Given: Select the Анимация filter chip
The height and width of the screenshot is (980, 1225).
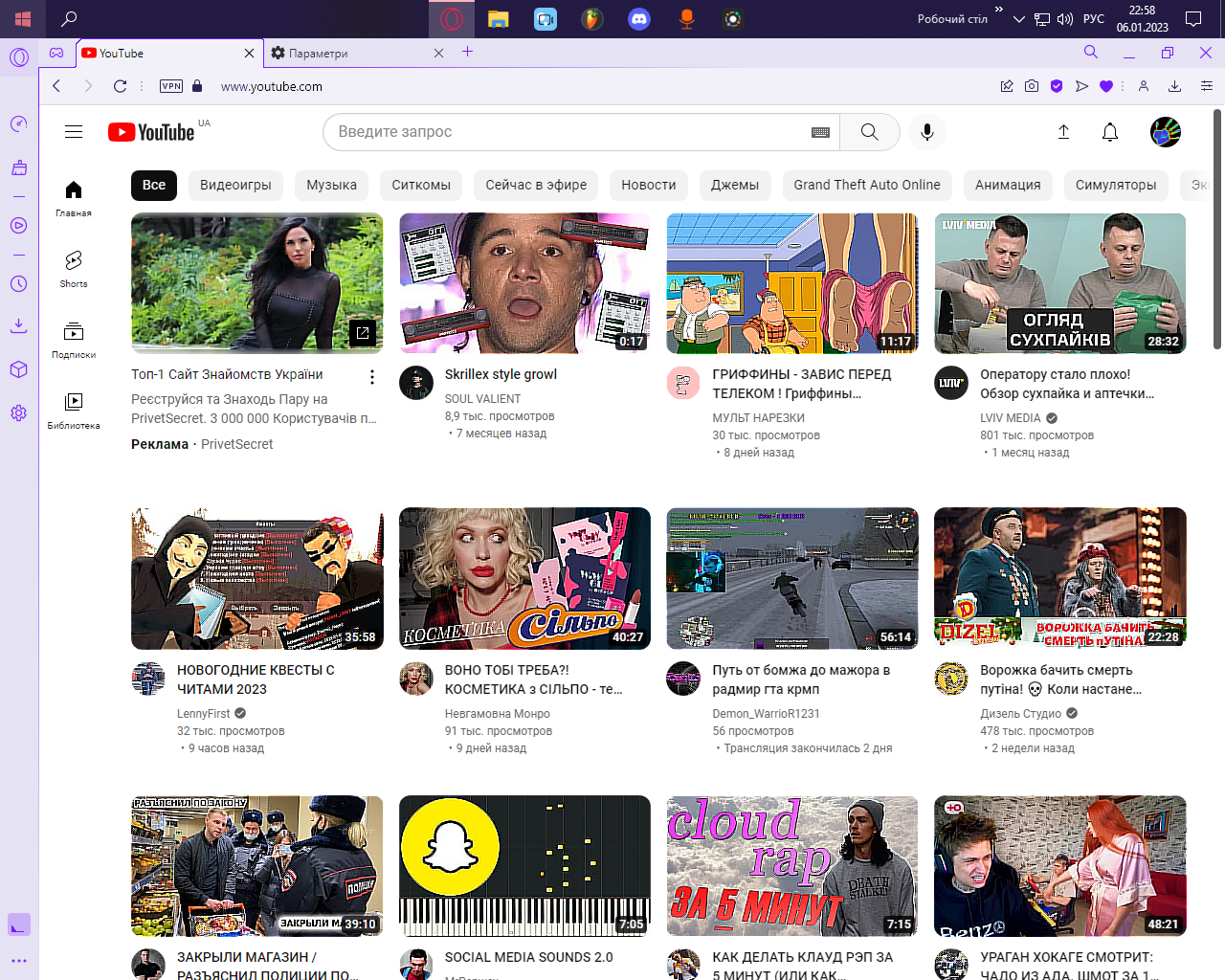Looking at the screenshot, I should (x=1008, y=185).
